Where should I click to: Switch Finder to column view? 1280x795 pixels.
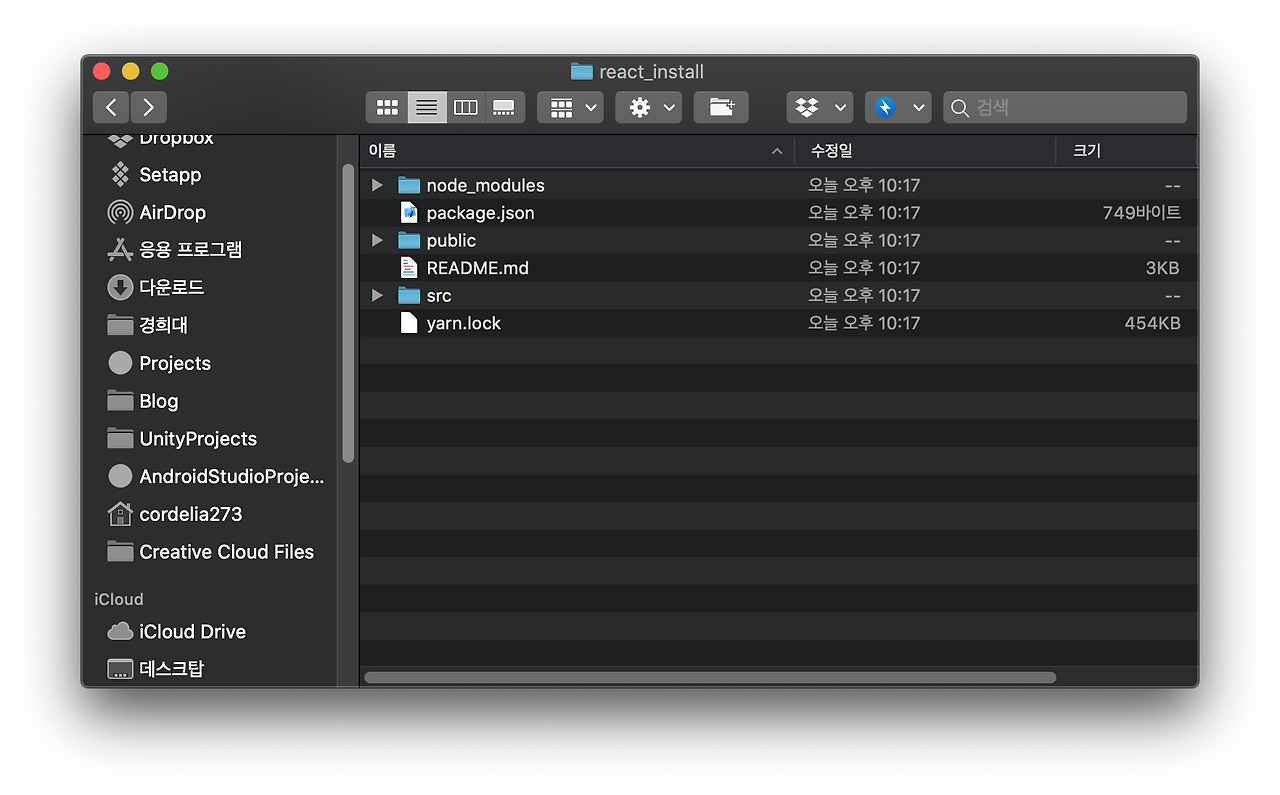coord(465,107)
